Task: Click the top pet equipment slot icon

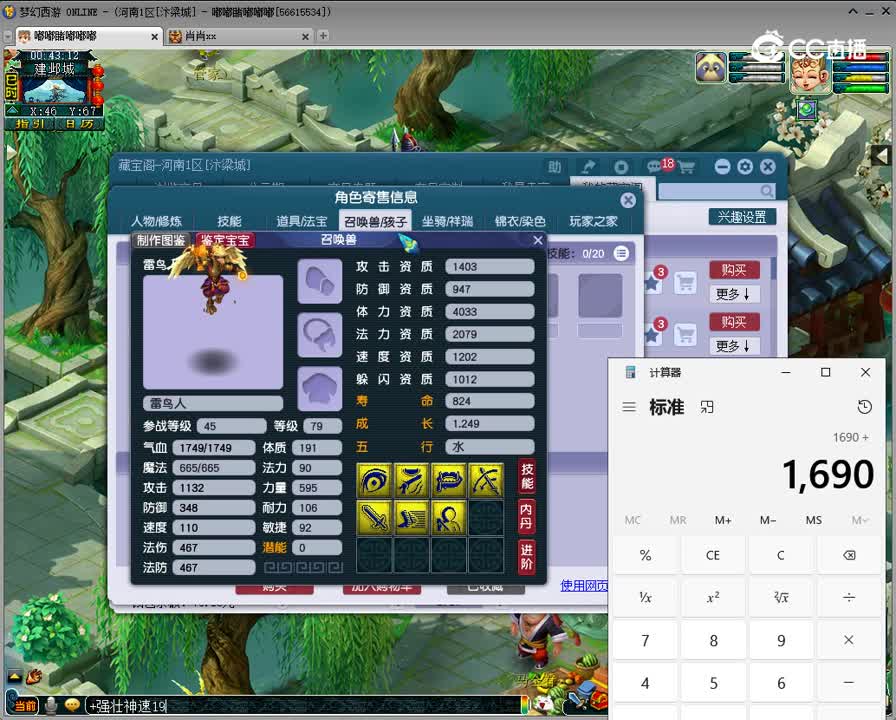Action: (x=320, y=281)
